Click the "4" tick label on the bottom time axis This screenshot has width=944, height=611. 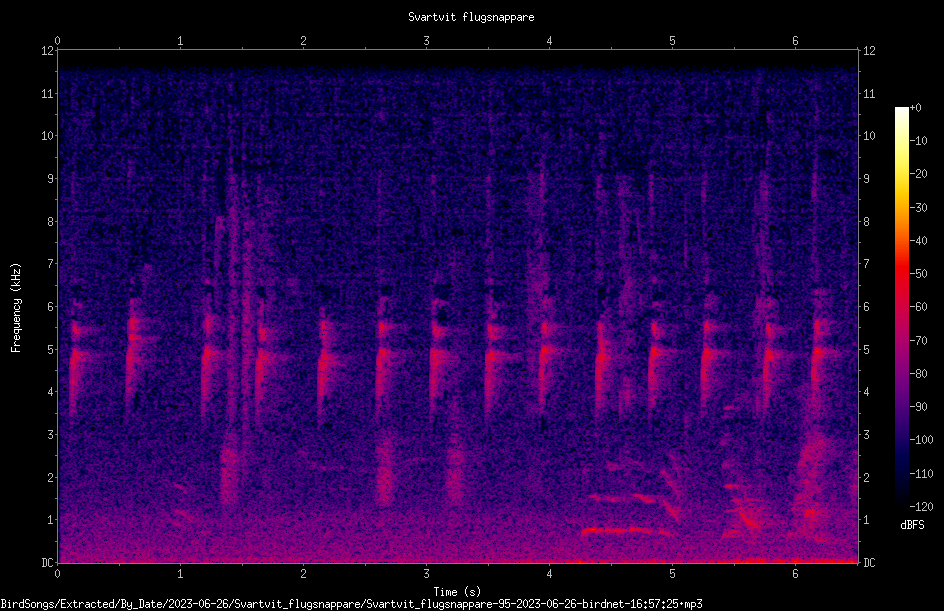549,574
